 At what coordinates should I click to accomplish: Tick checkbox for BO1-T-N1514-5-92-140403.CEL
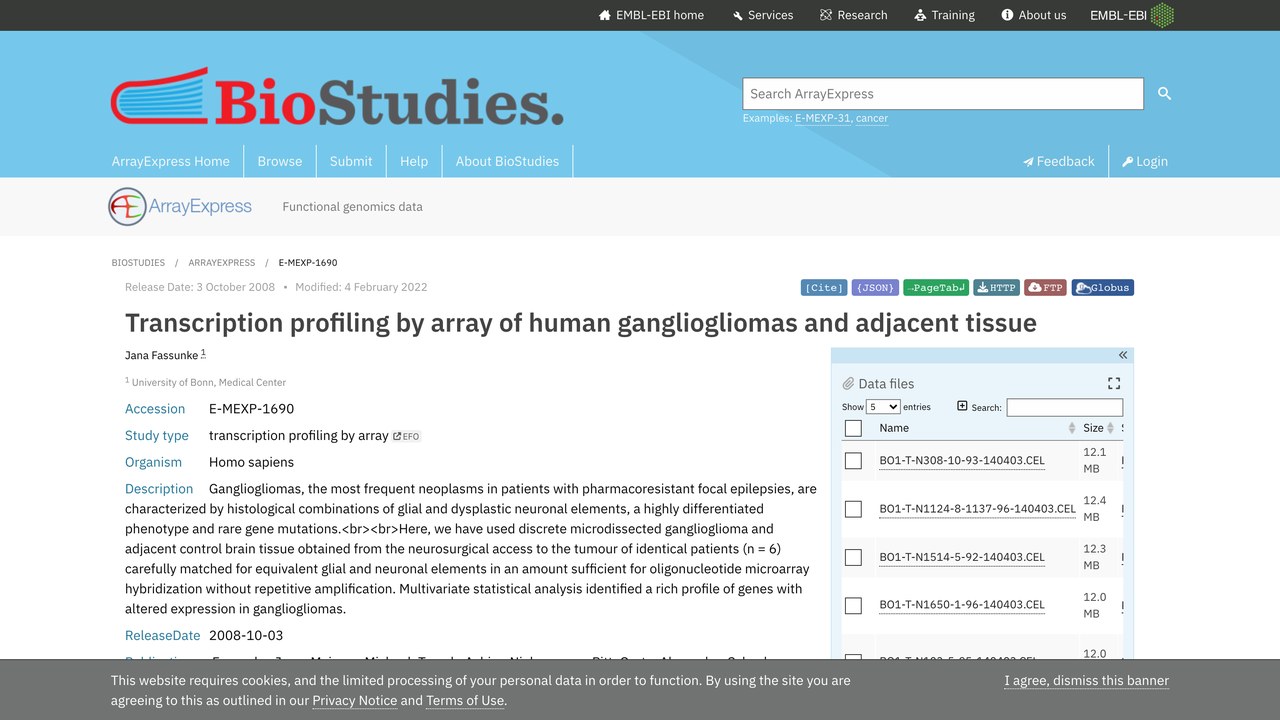coord(853,557)
